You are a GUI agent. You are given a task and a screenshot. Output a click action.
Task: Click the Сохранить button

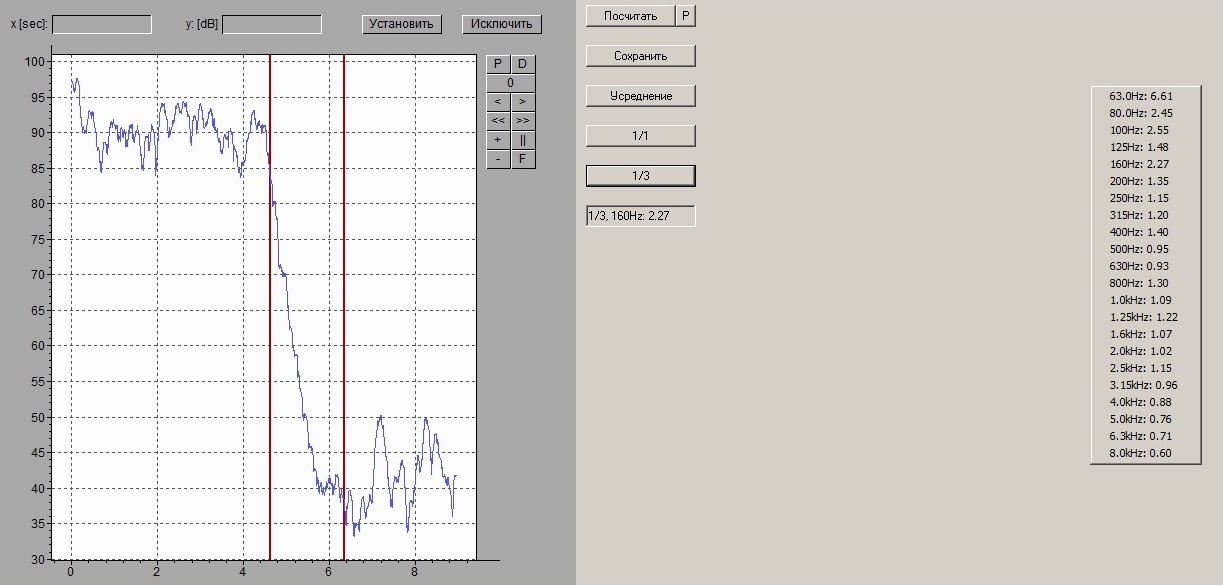[x=640, y=56]
